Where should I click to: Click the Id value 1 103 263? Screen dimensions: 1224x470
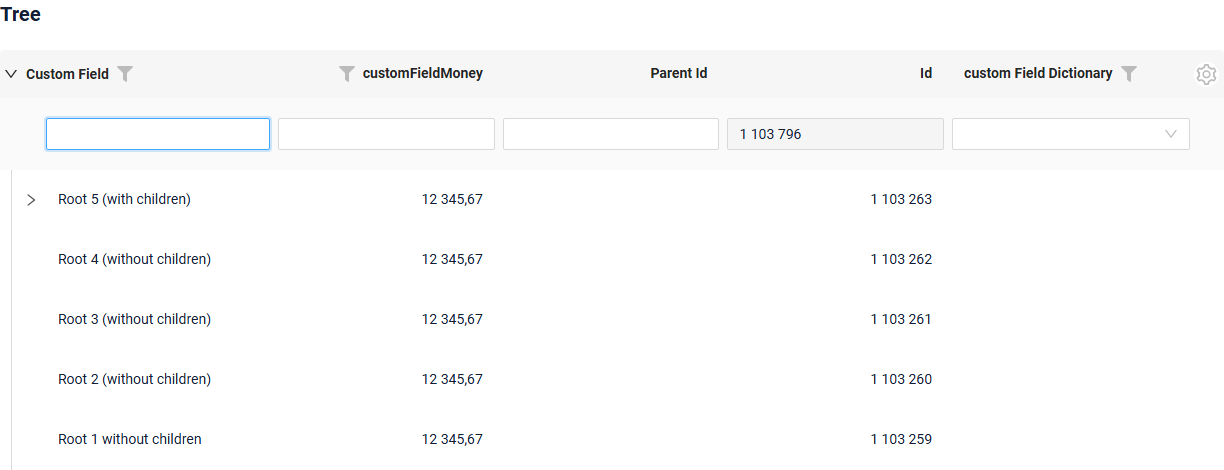[x=901, y=199]
